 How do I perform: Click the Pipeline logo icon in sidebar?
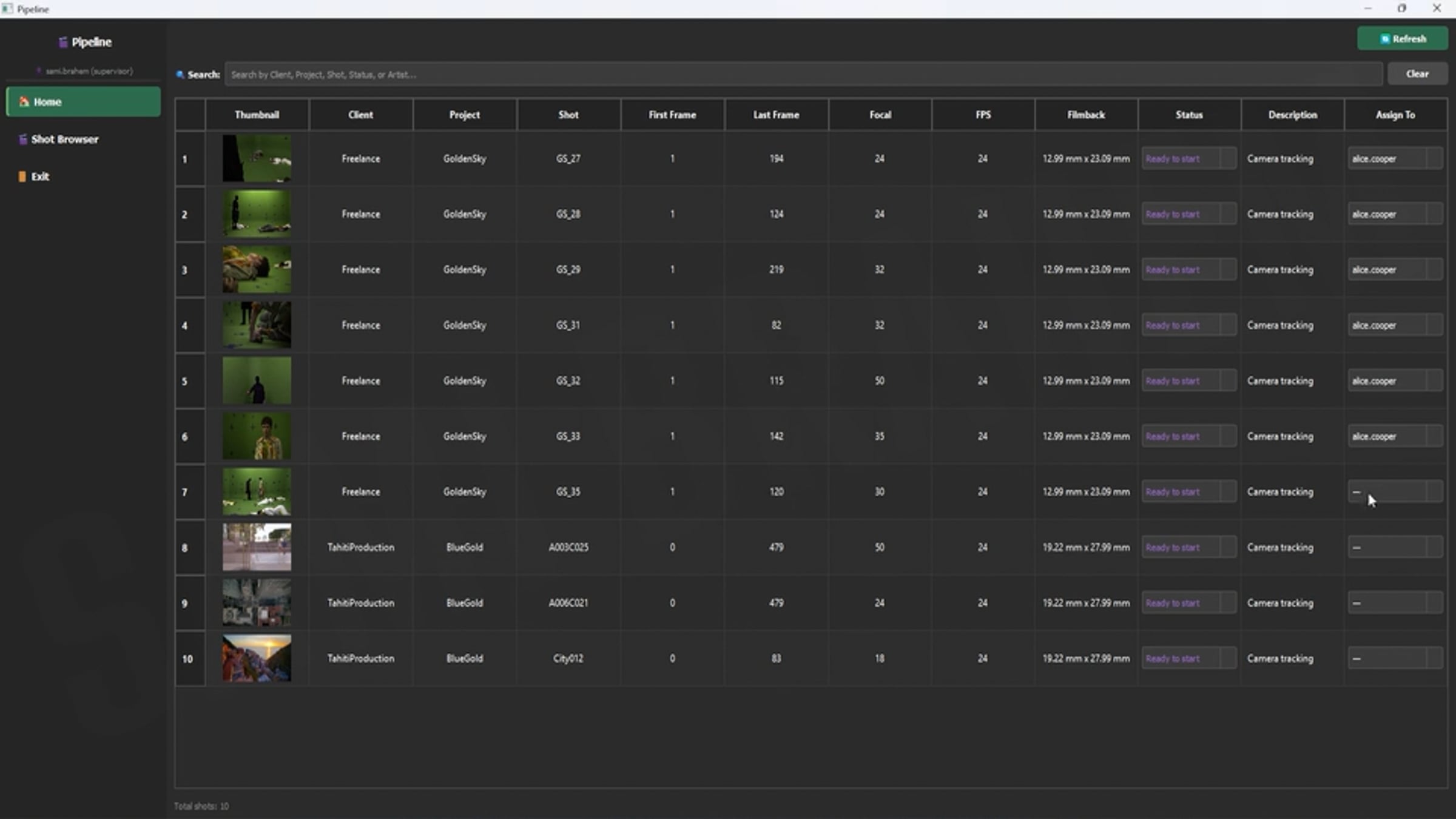(x=62, y=42)
